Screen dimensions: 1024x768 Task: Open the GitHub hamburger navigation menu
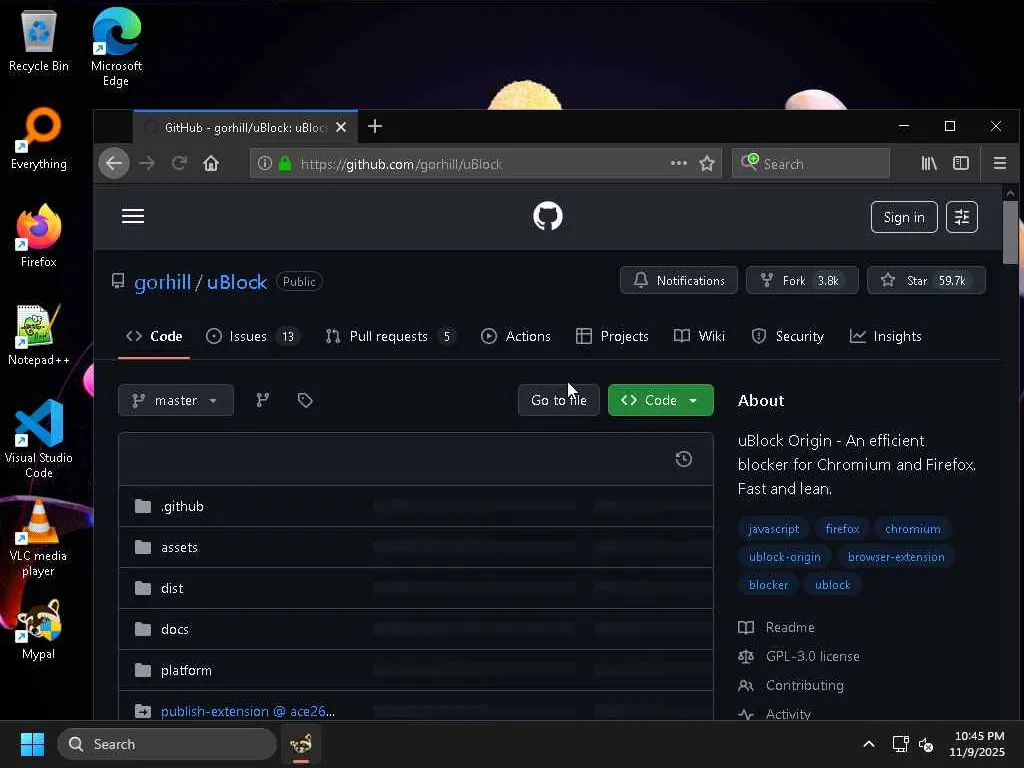tap(133, 216)
